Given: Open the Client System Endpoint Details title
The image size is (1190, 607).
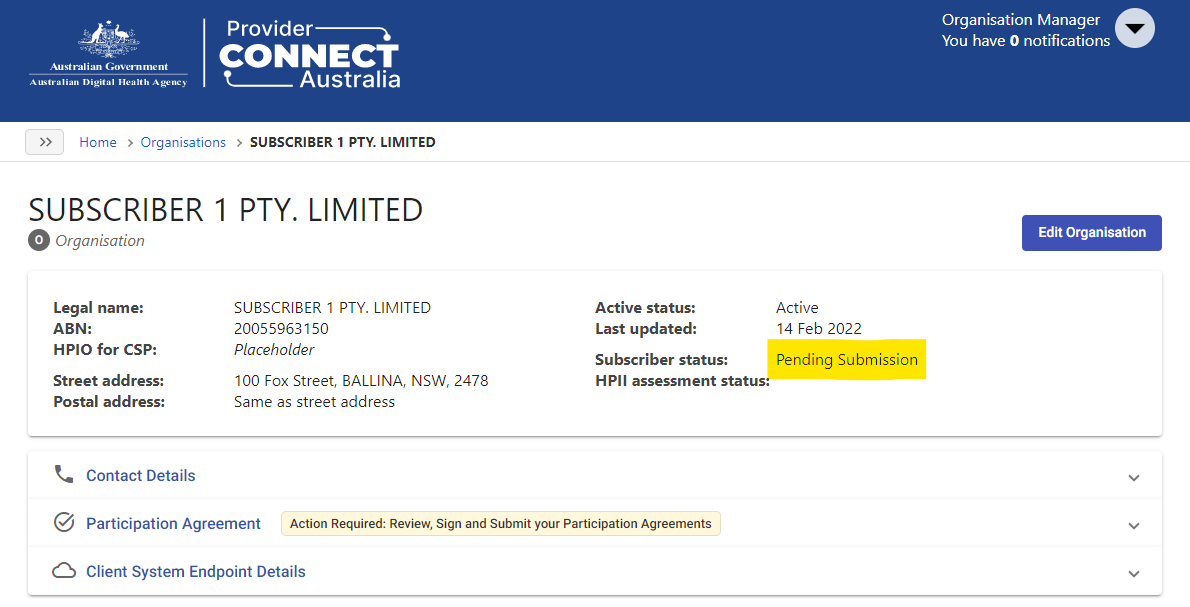Looking at the screenshot, I should [x=196, y=572].
